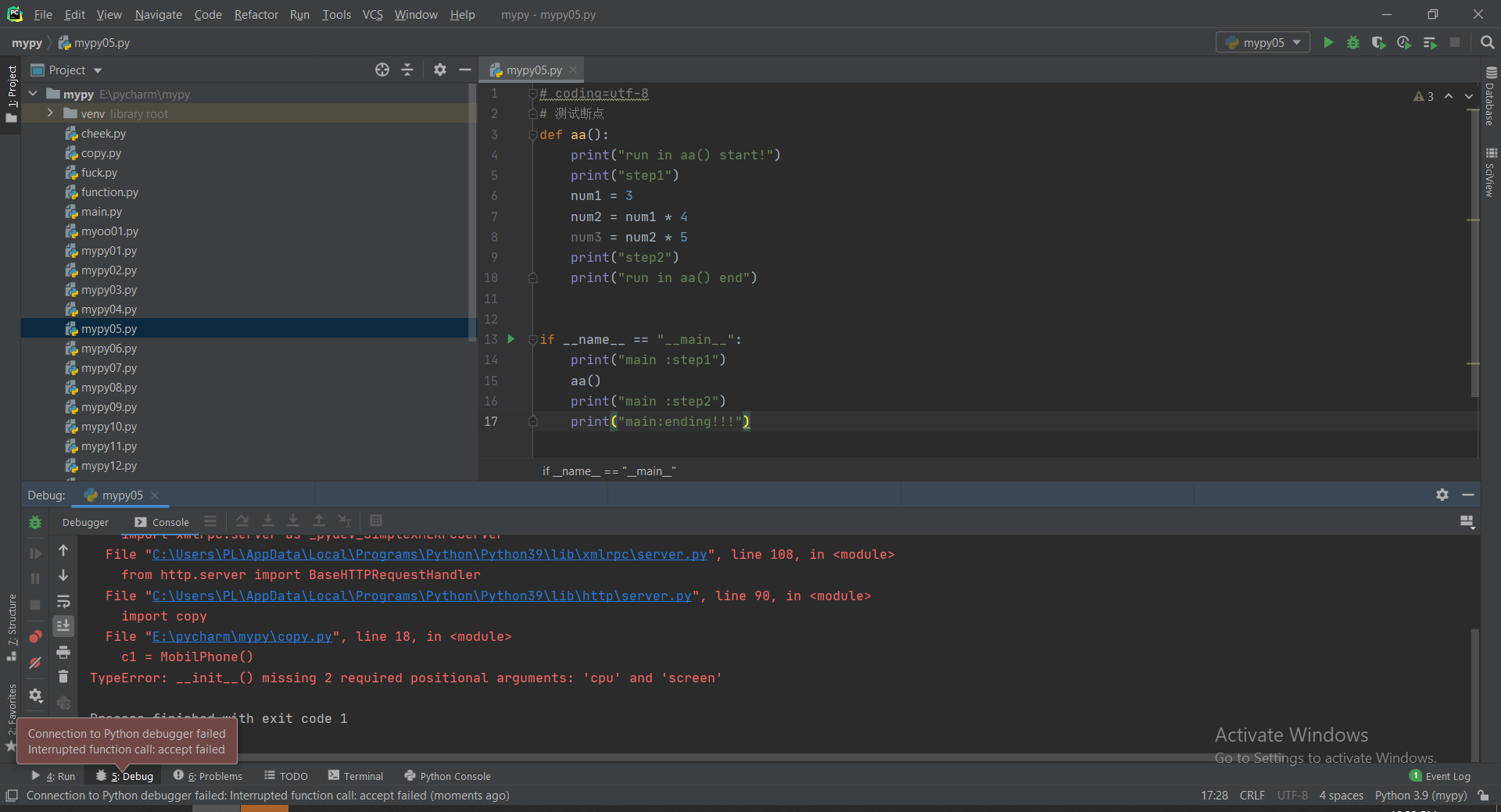Open http\server.py traceback link
Image resolution: width=1501 pixels, height=812 pixels.
click(x=421, y=596)
